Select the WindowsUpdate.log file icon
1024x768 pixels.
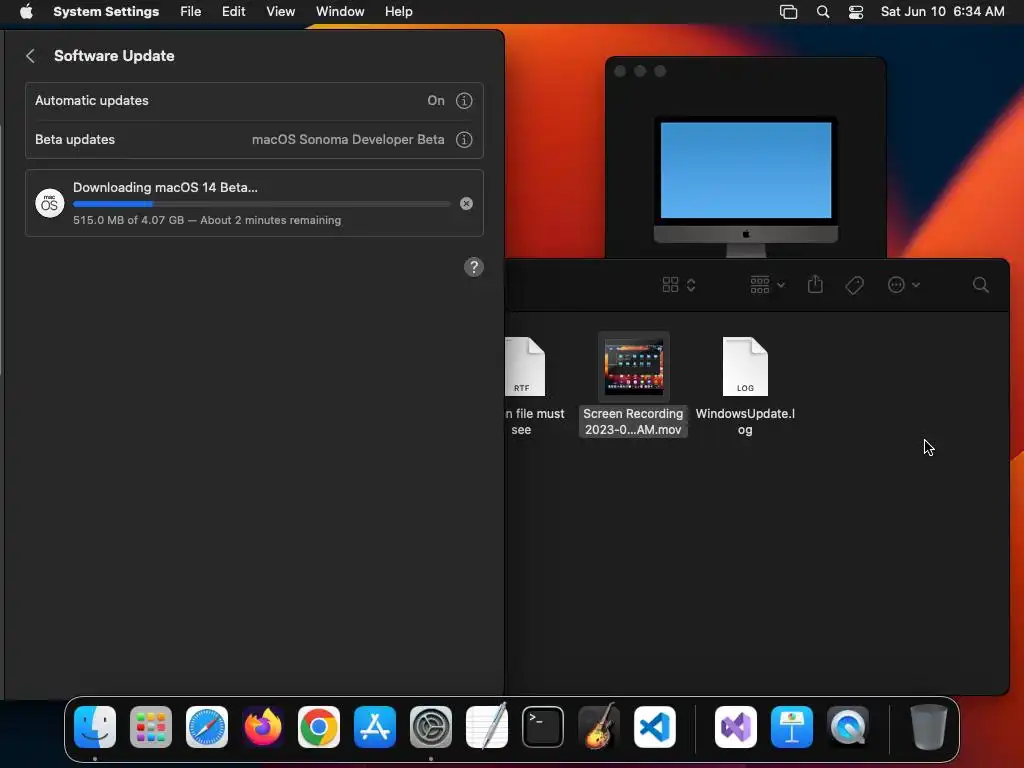point(745,366)
